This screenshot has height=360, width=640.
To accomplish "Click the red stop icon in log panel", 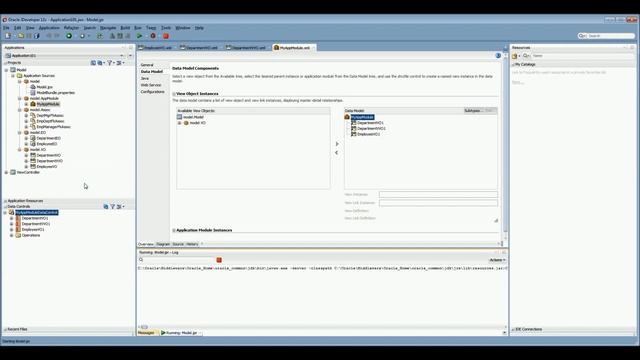I will pos(219,260).
